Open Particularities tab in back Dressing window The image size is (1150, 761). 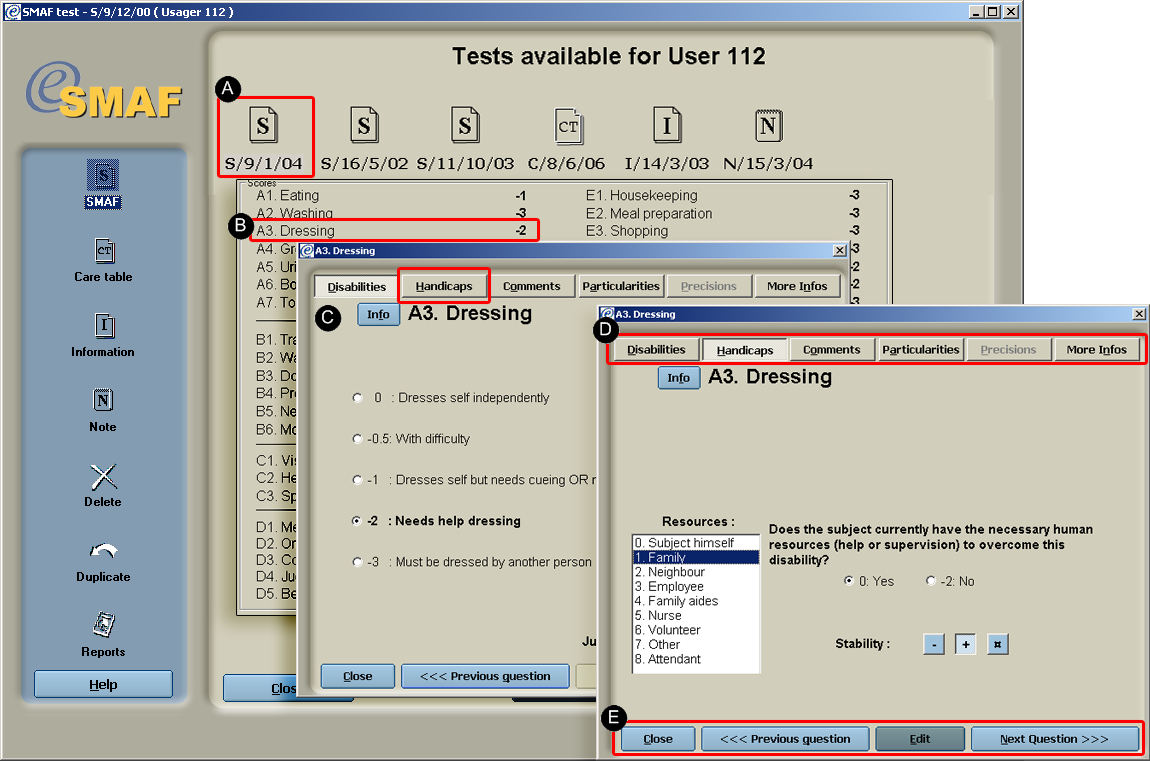(620, 286)
